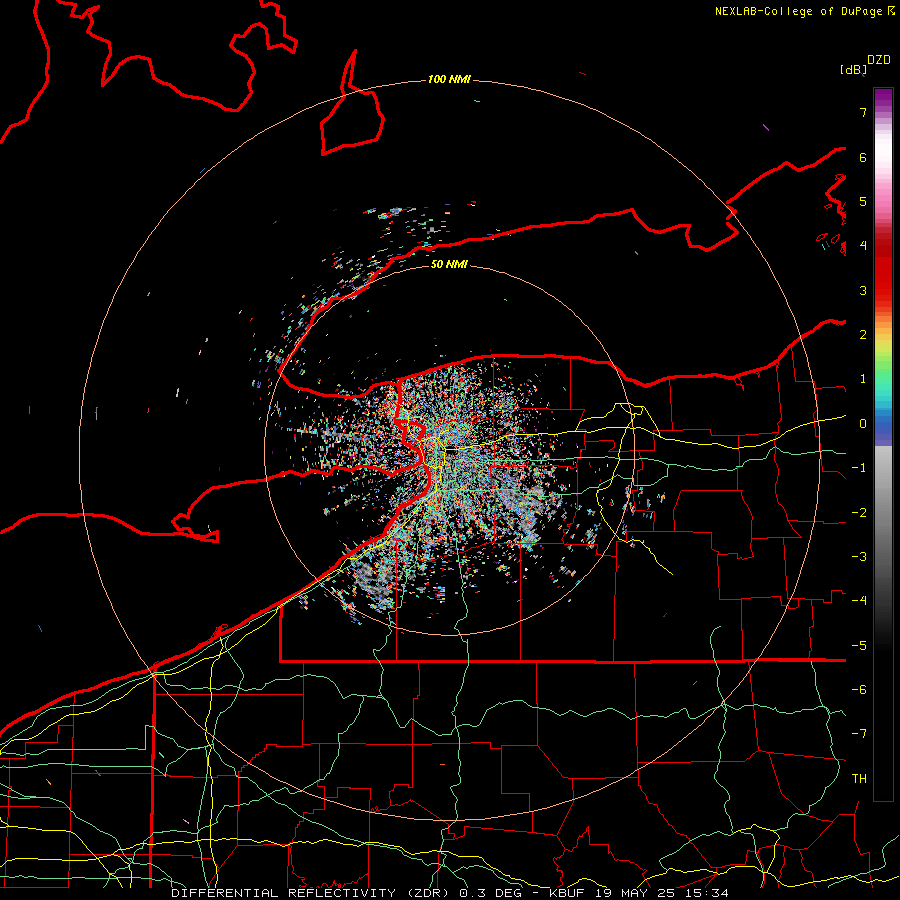Screen dimensions: 900x900
Task: Click the Differential Reflectivity product caption
Action: [x=449, y=893]
